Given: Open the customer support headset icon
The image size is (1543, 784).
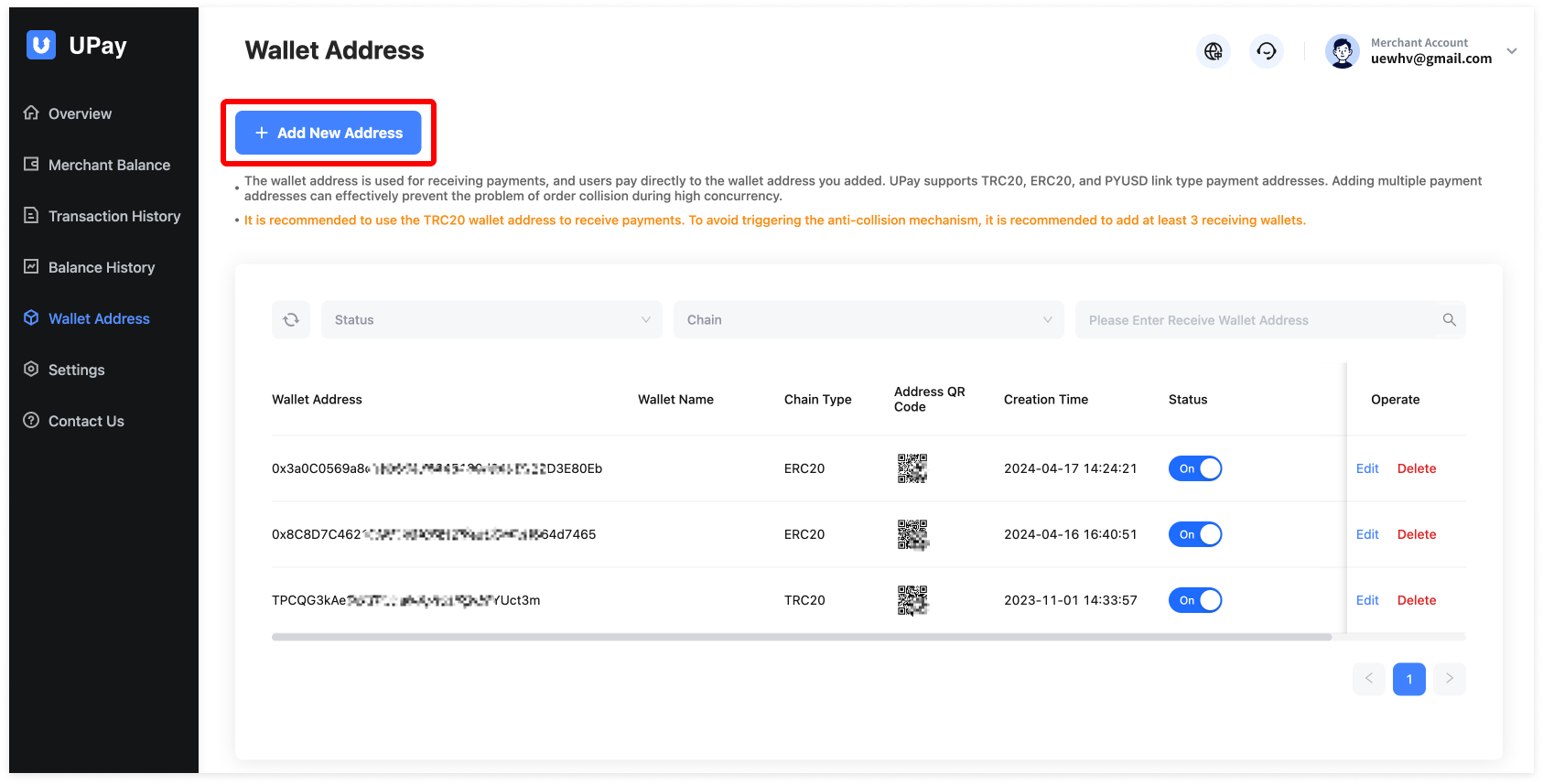Looking at the screenshot, I should pyautogui.click(x=1267, y=51).
